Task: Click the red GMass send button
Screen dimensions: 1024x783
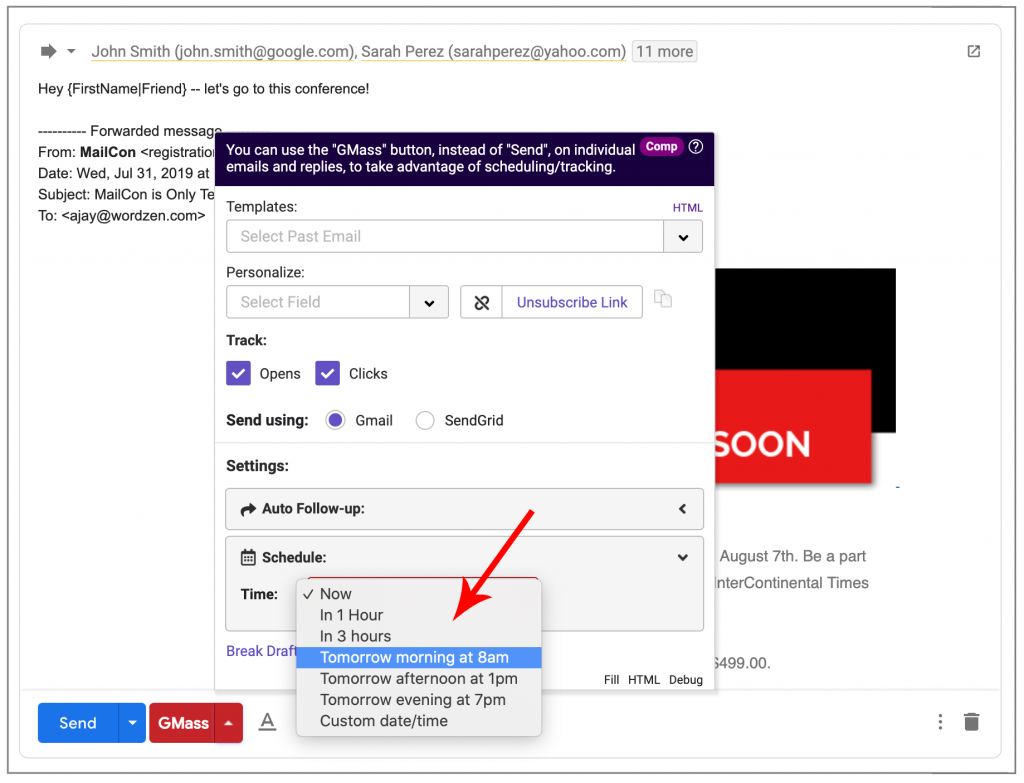Action: point(183,721)
